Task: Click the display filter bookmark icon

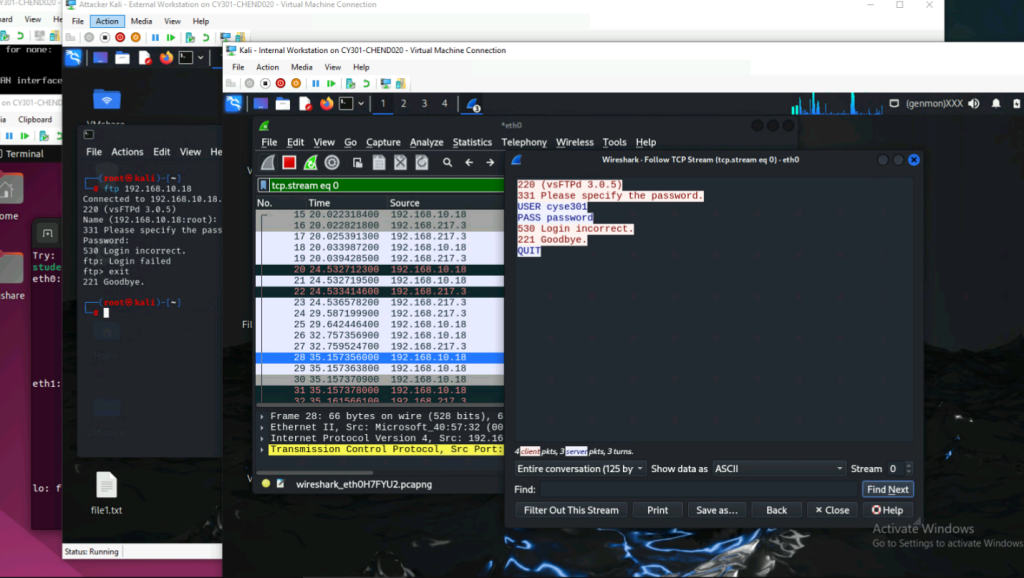Action: point(263,185)
